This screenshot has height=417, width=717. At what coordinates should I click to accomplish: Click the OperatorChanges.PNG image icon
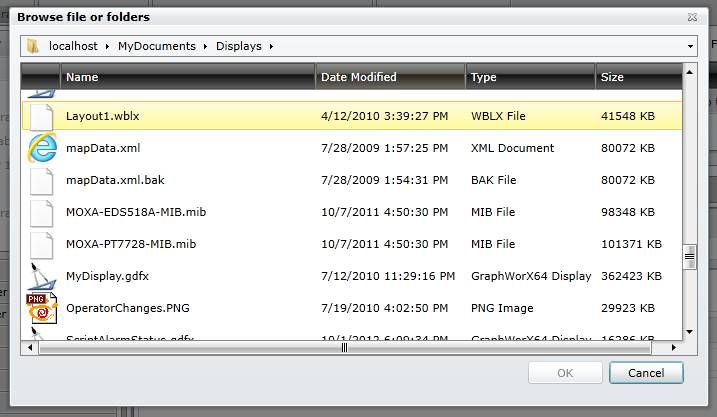[x=41, y=308]
